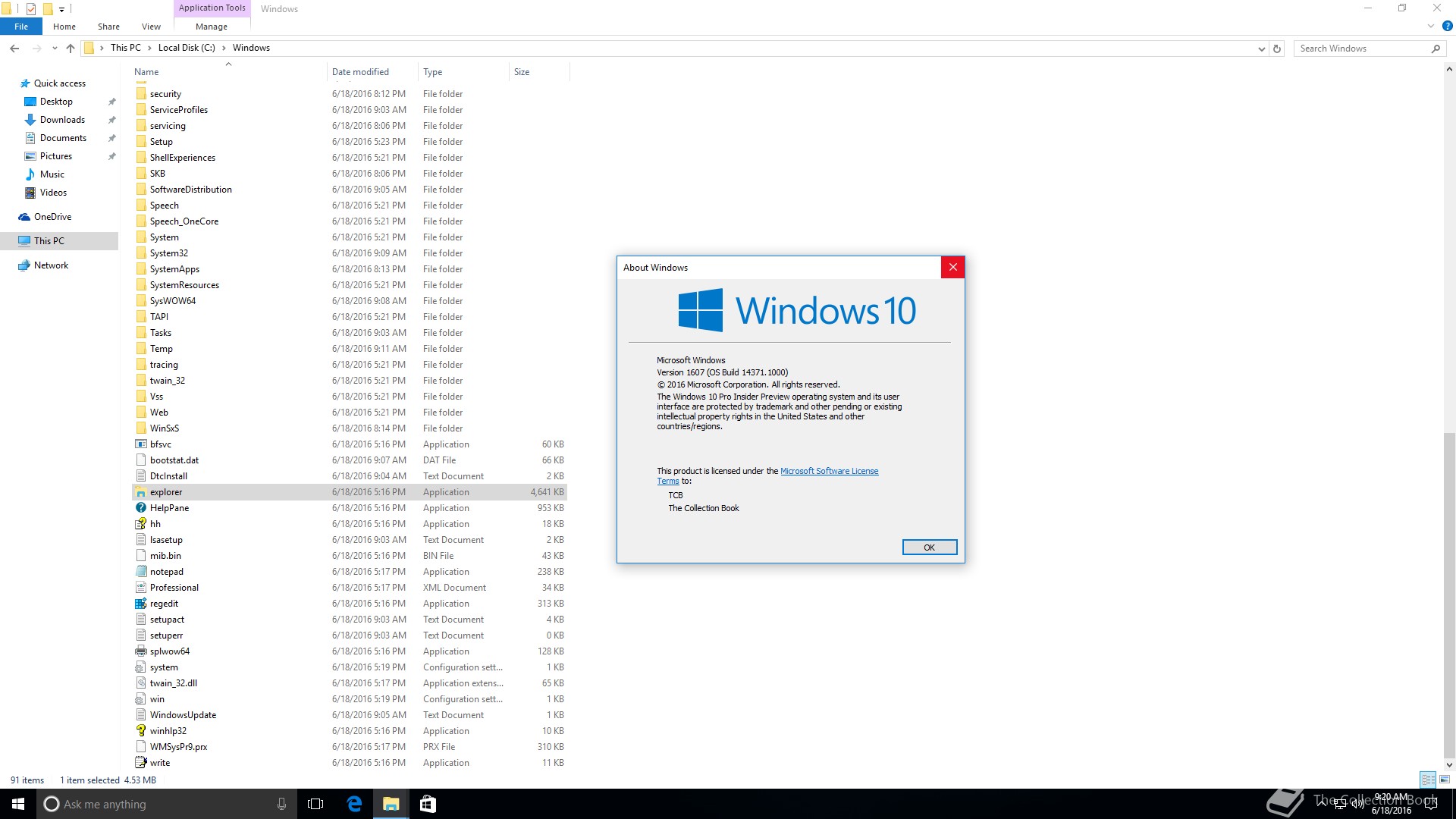Open the Store taskbar icon

[428, 804]
